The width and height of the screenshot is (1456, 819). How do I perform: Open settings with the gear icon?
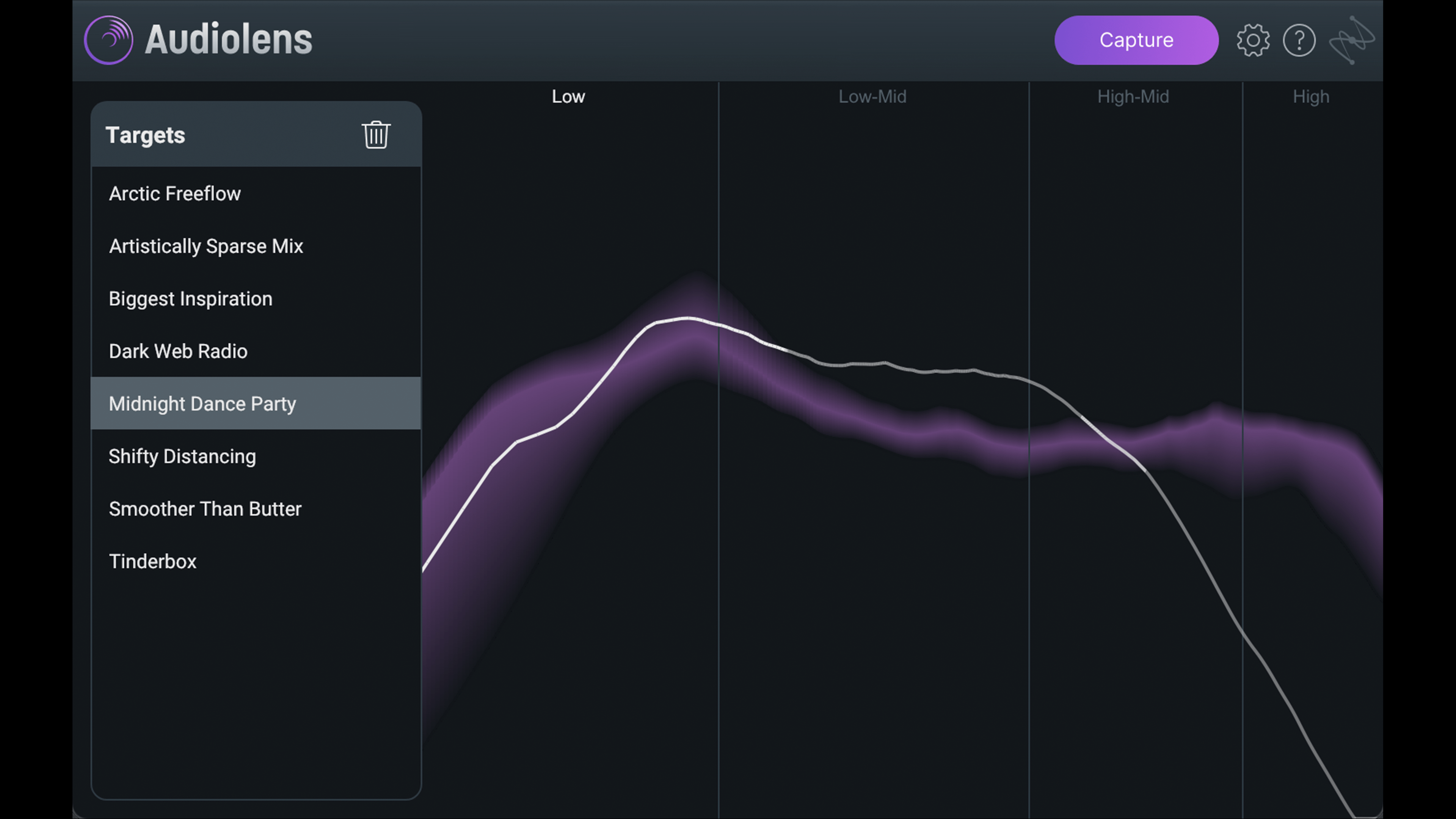1253,40
